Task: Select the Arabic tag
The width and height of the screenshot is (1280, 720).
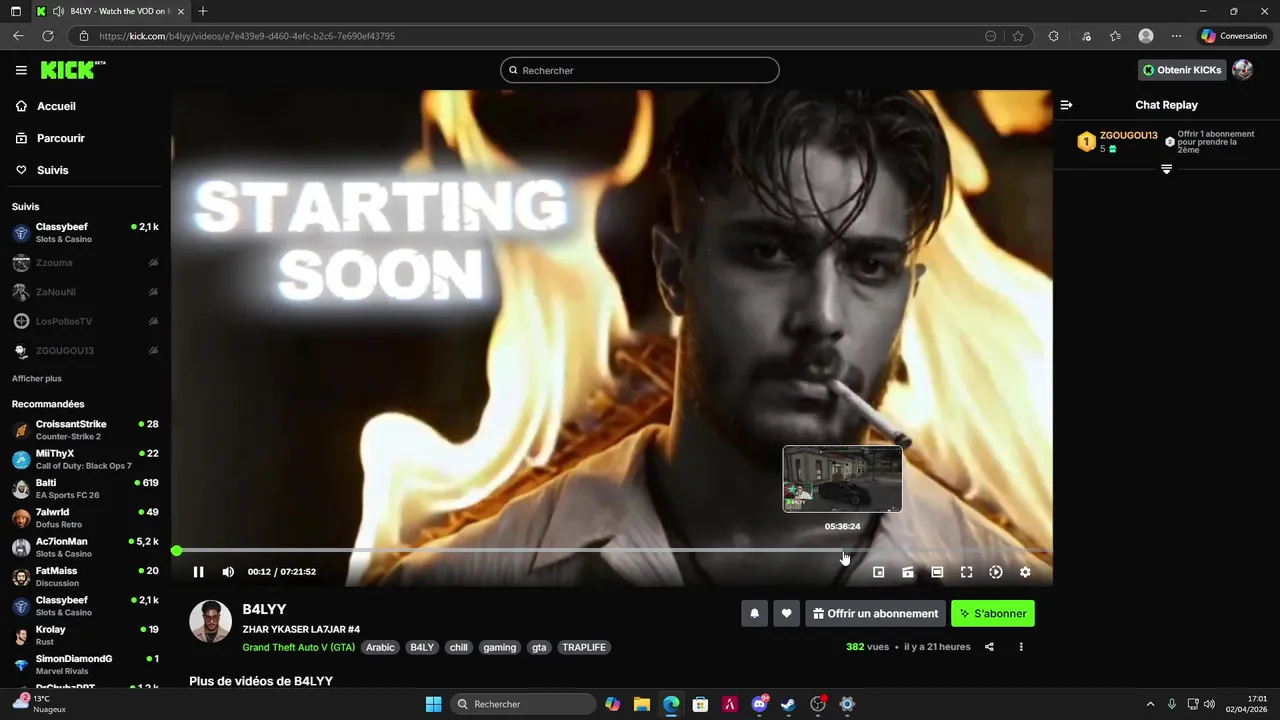Action: coord(380,647)
